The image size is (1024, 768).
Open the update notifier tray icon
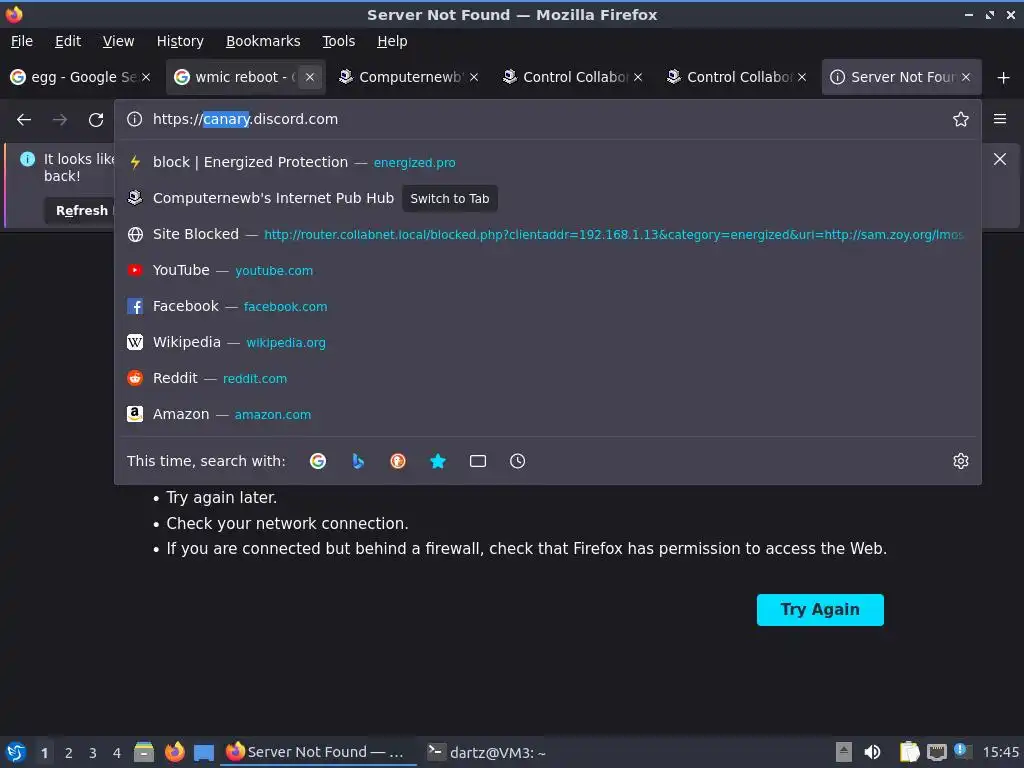pos(962,751)
